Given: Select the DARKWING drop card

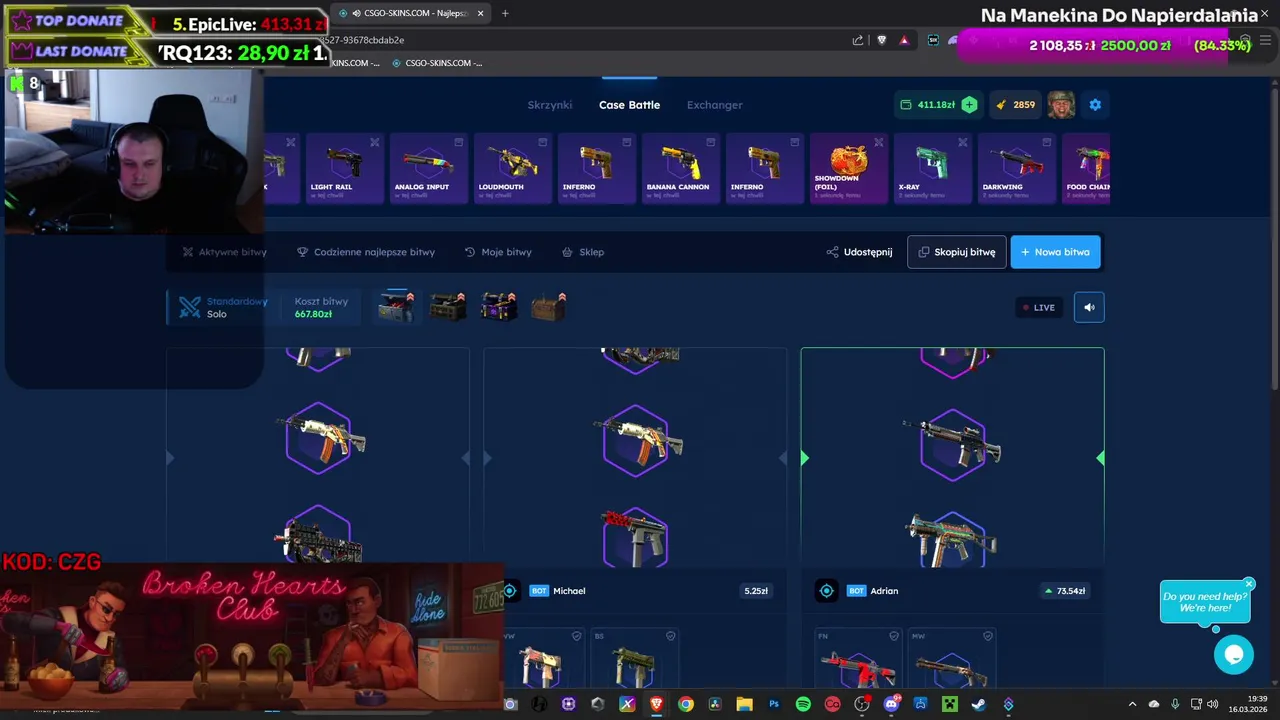Looking at the screenshot, I should [x=1016, y=168].
